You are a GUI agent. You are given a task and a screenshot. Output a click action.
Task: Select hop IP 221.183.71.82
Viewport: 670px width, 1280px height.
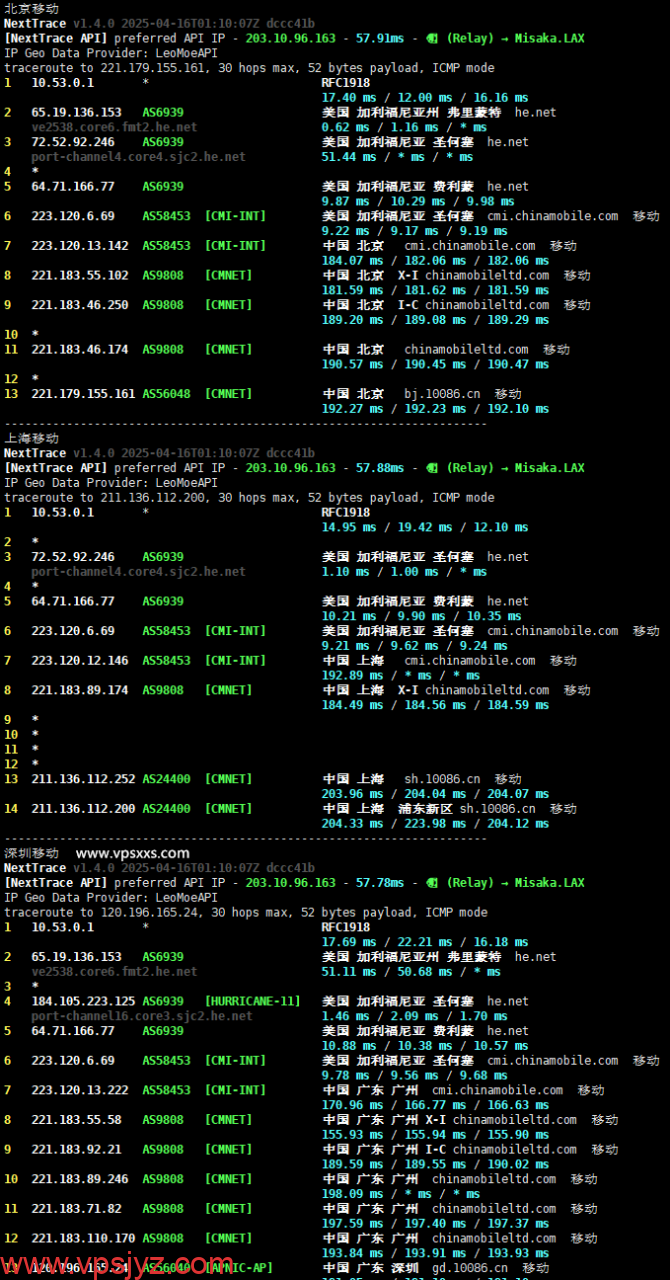(x=76, y=1209)
